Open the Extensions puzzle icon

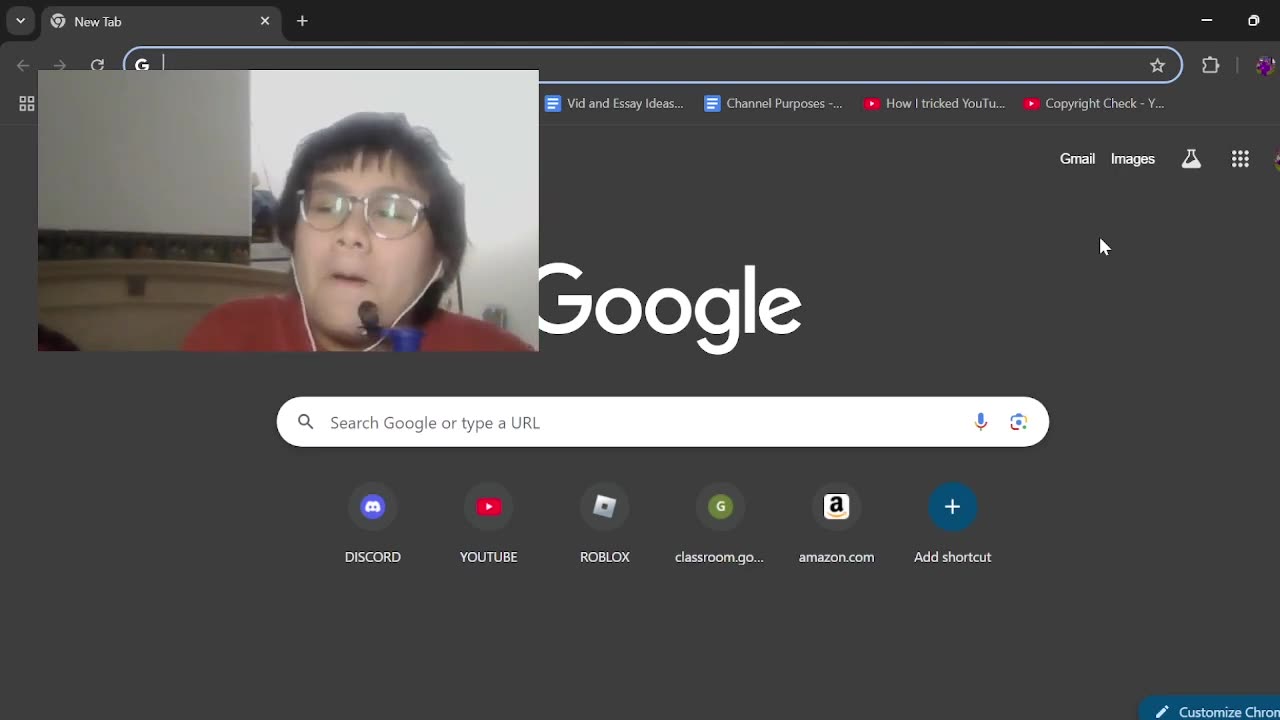[1211, 65]
